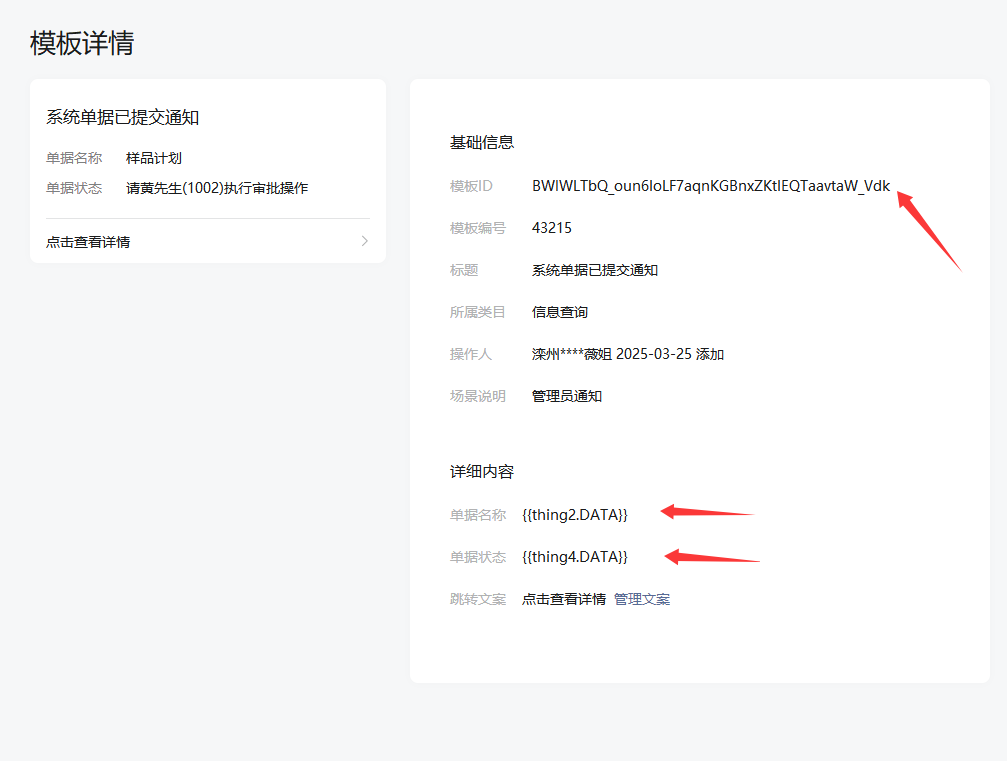
Task: Click 请黄先生(1002)执行审批操作 status text
Action: point(217,188)
